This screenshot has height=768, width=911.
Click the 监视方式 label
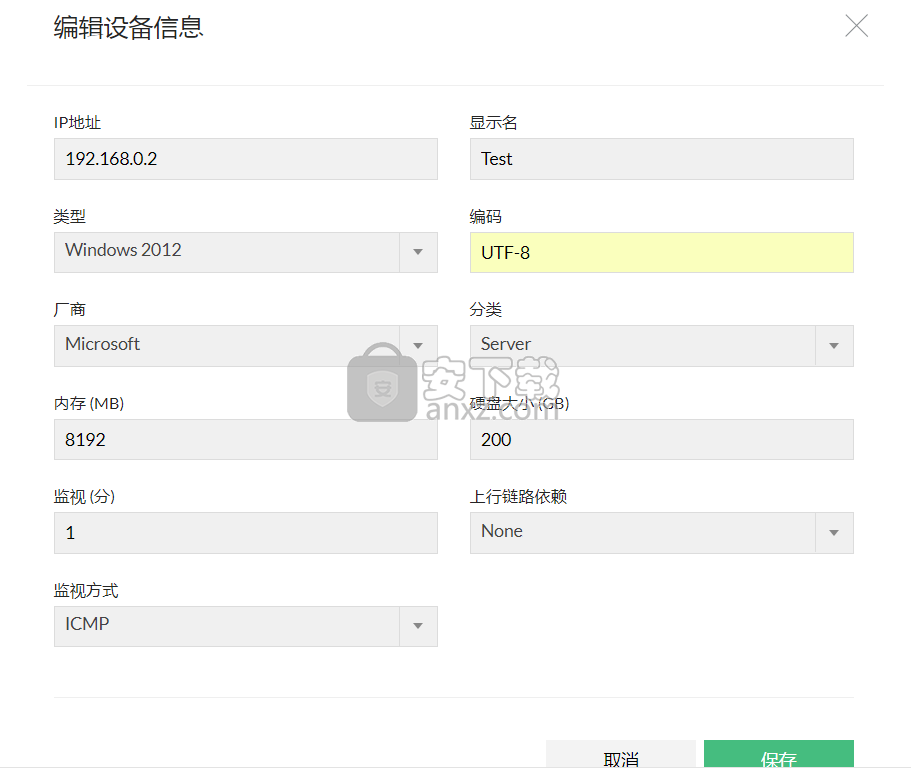(86, 591)
